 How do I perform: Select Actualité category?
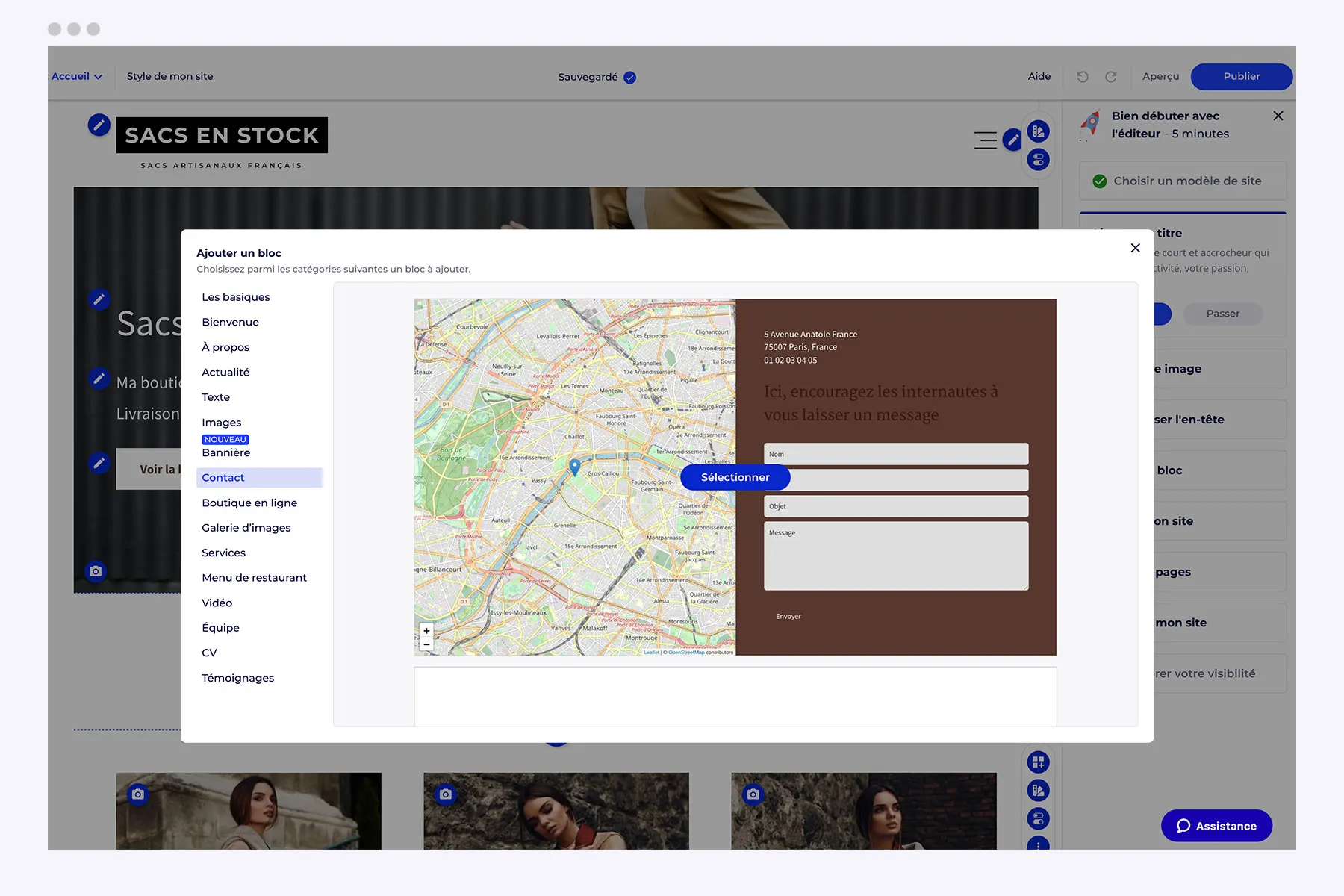[x=225, y=372]
